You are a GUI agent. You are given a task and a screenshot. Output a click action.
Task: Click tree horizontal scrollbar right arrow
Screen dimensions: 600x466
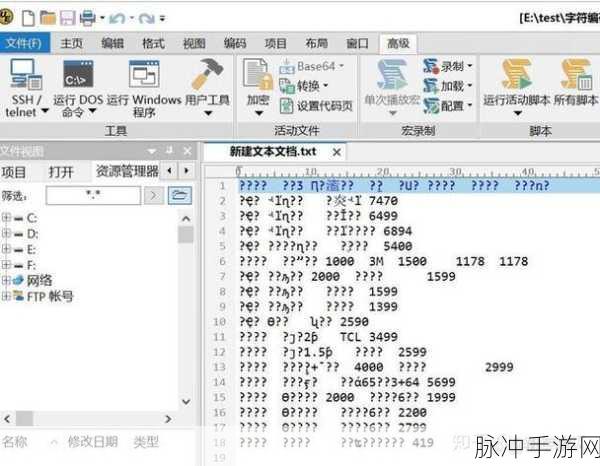coord(168,419)
